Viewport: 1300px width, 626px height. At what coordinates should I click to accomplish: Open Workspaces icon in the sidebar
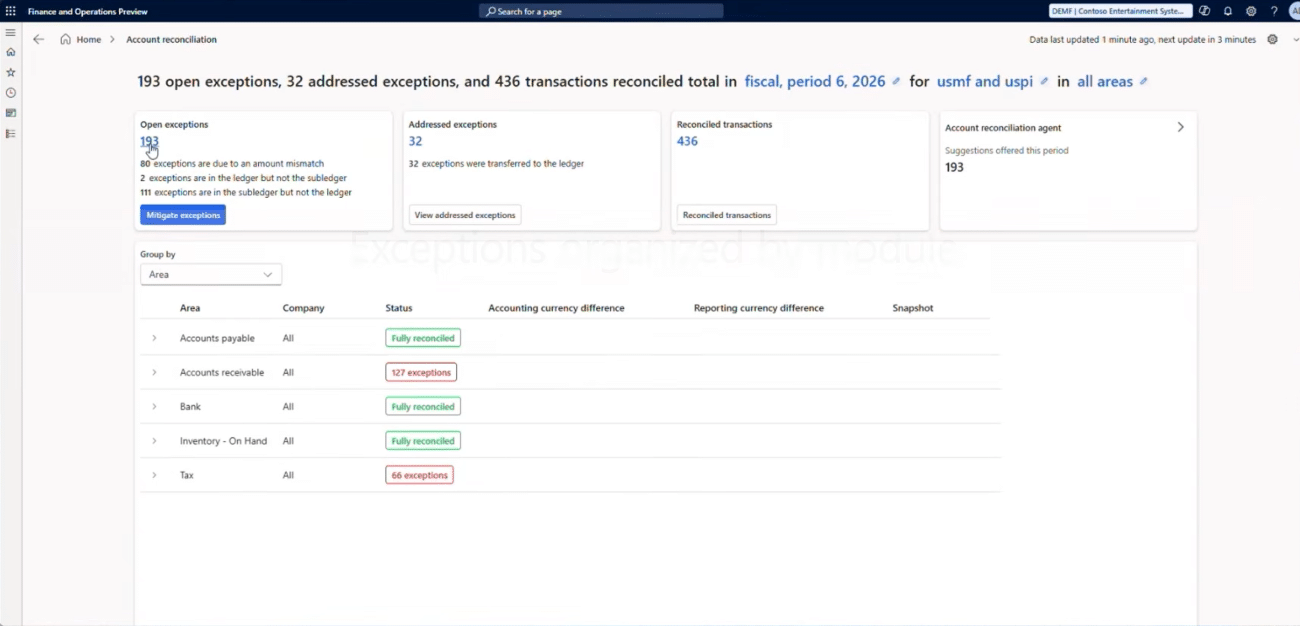pyautogui.click(x=10, y=113)
